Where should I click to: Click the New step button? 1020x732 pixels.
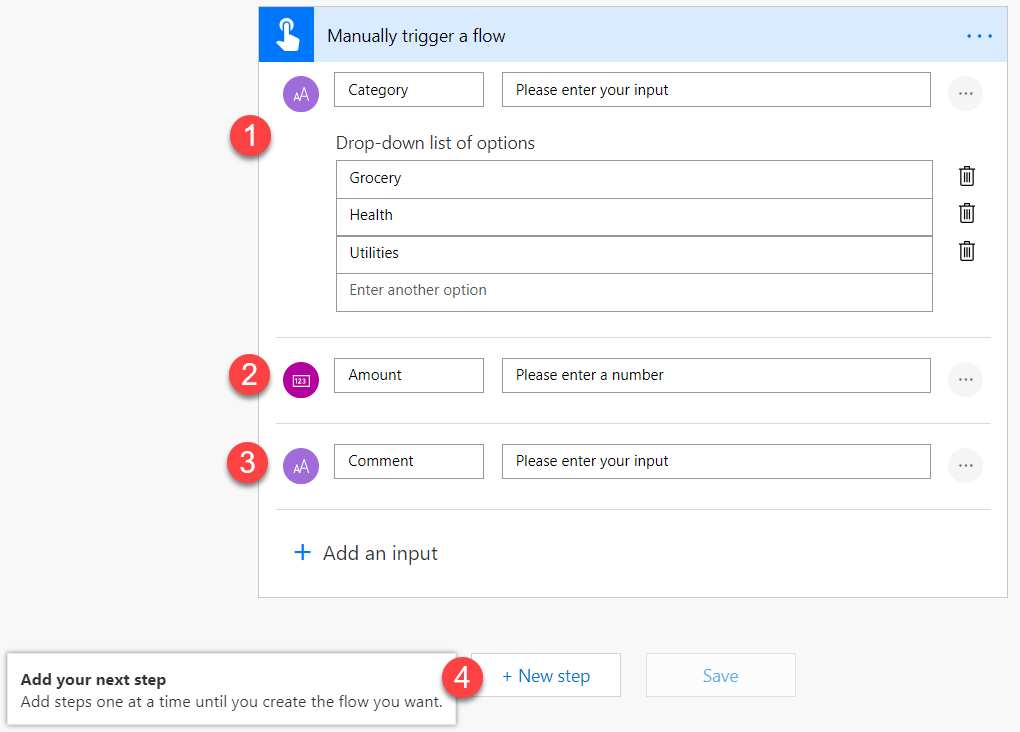click(546, 676)
